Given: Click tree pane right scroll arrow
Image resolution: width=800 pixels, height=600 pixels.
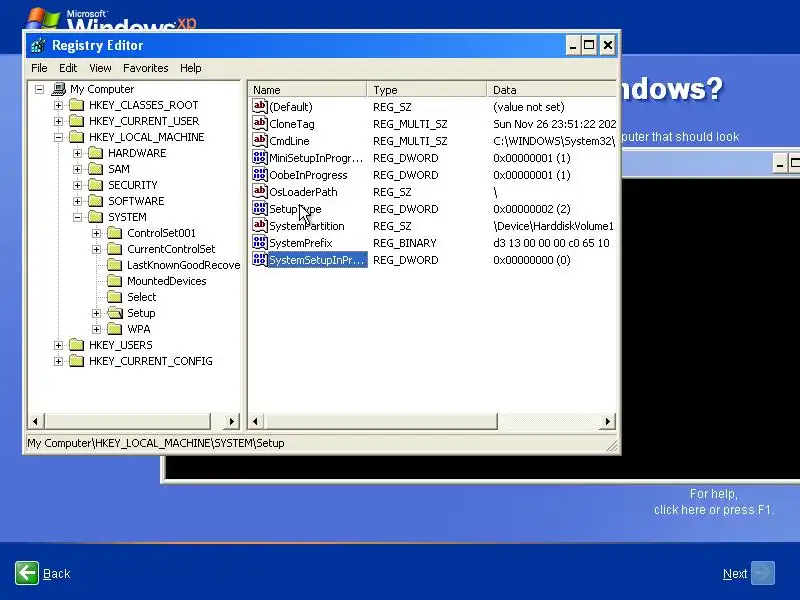Looking at the screenshot, I should [232, 421].
